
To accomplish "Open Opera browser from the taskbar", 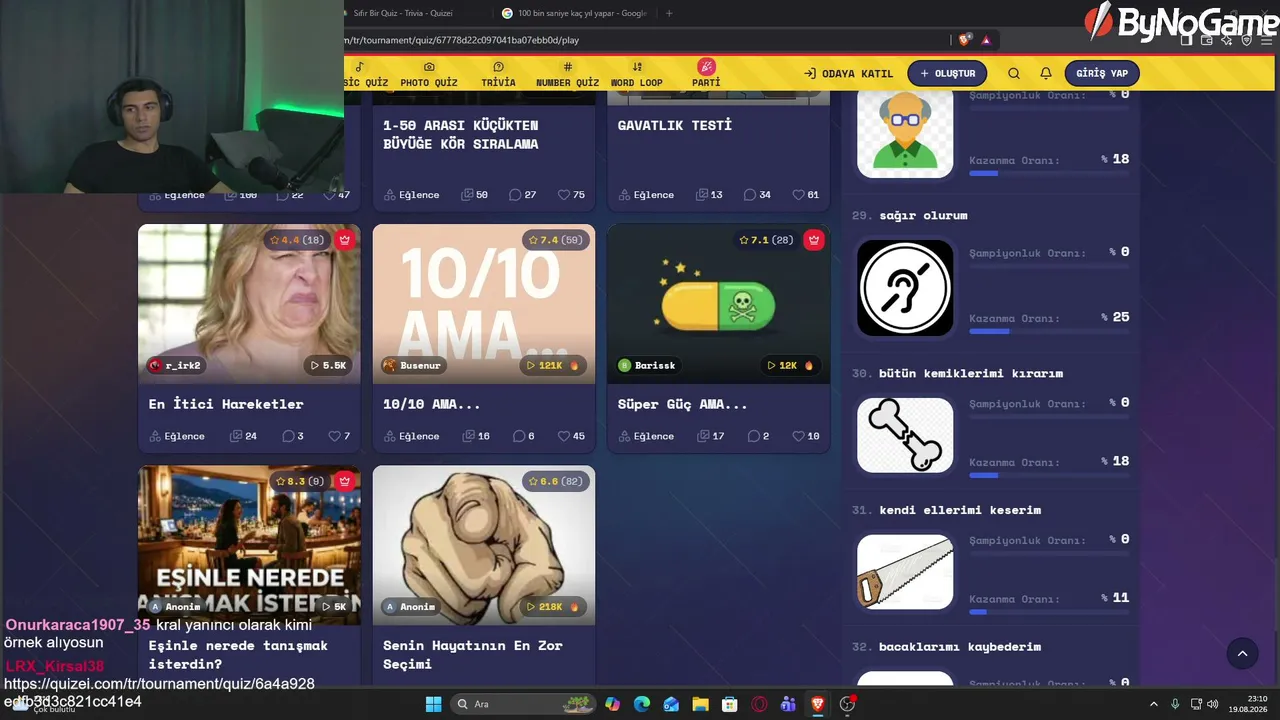I will [759, 704].
